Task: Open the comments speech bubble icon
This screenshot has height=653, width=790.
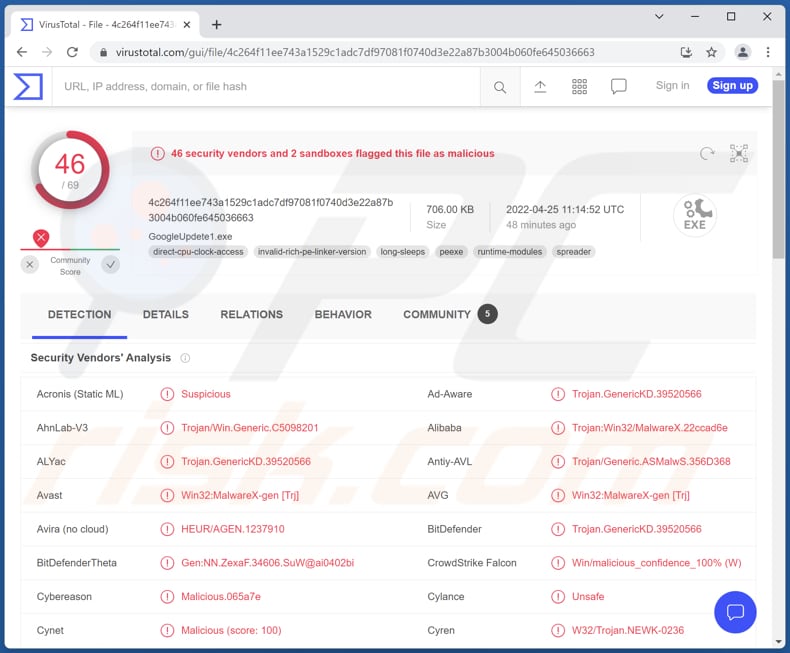Action: (619, 87)
